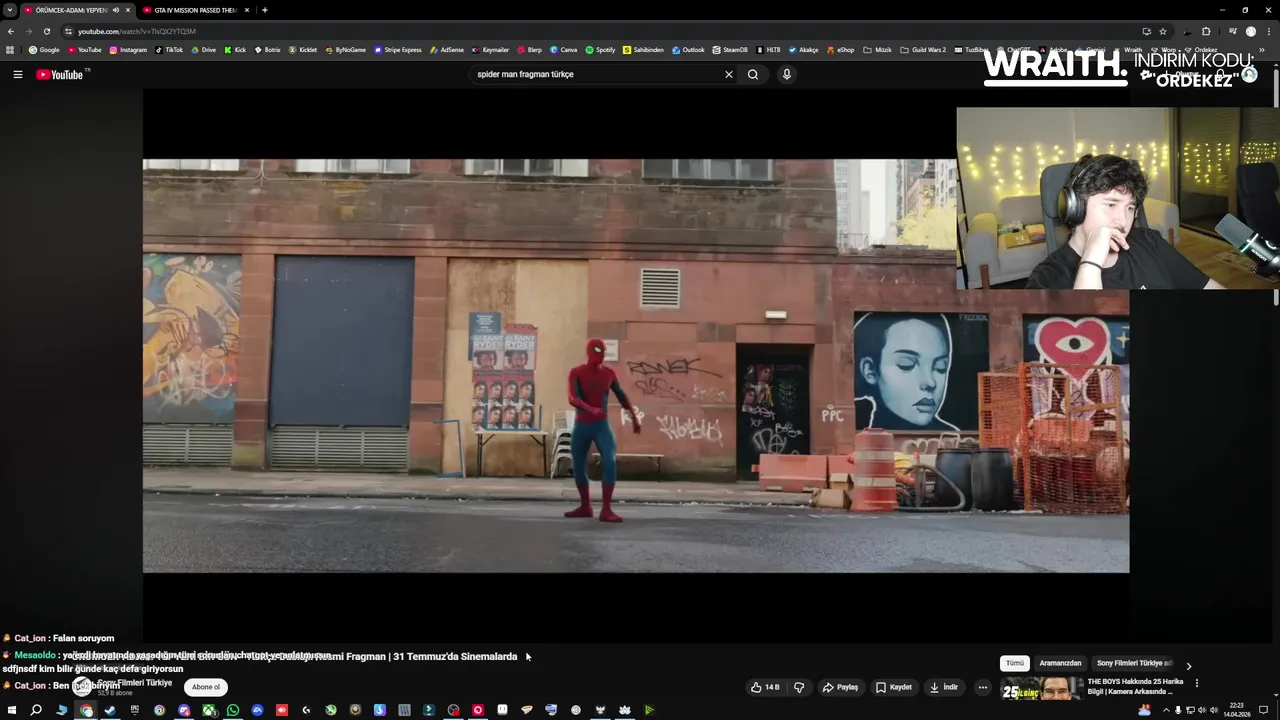Open Epic Games launcher in taskbar

(x=135, y=710)
